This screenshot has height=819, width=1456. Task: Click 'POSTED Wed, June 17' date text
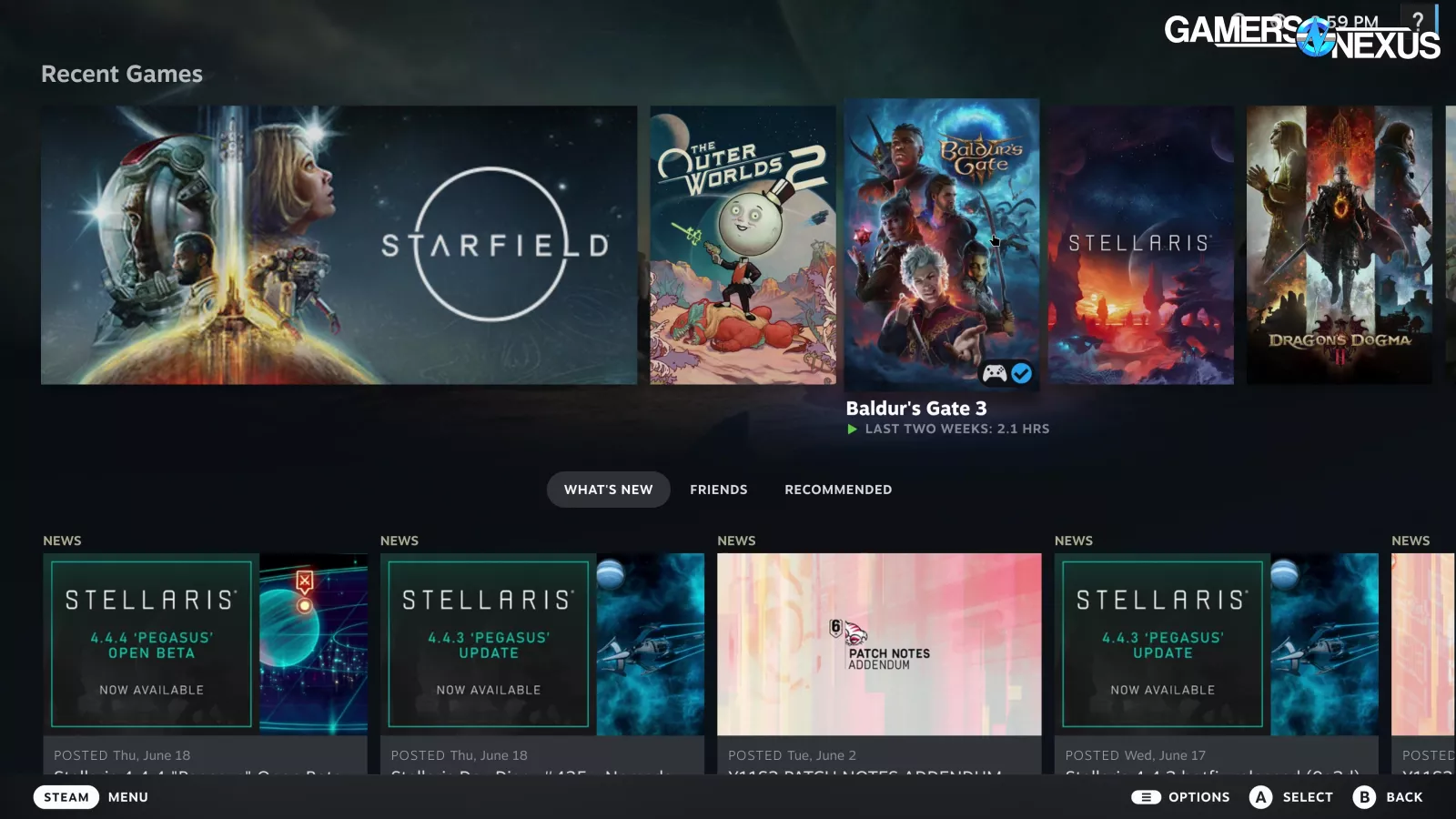coord(1136,755)
